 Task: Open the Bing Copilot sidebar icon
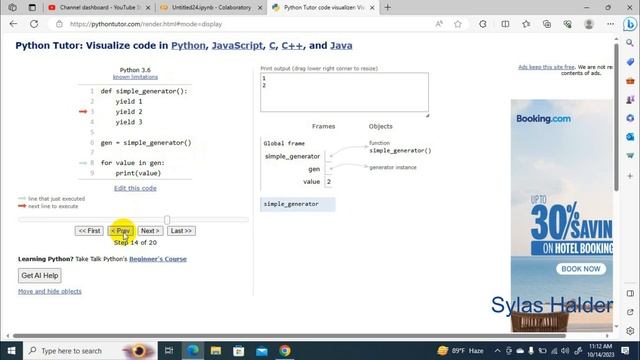[x=630, y=24]
